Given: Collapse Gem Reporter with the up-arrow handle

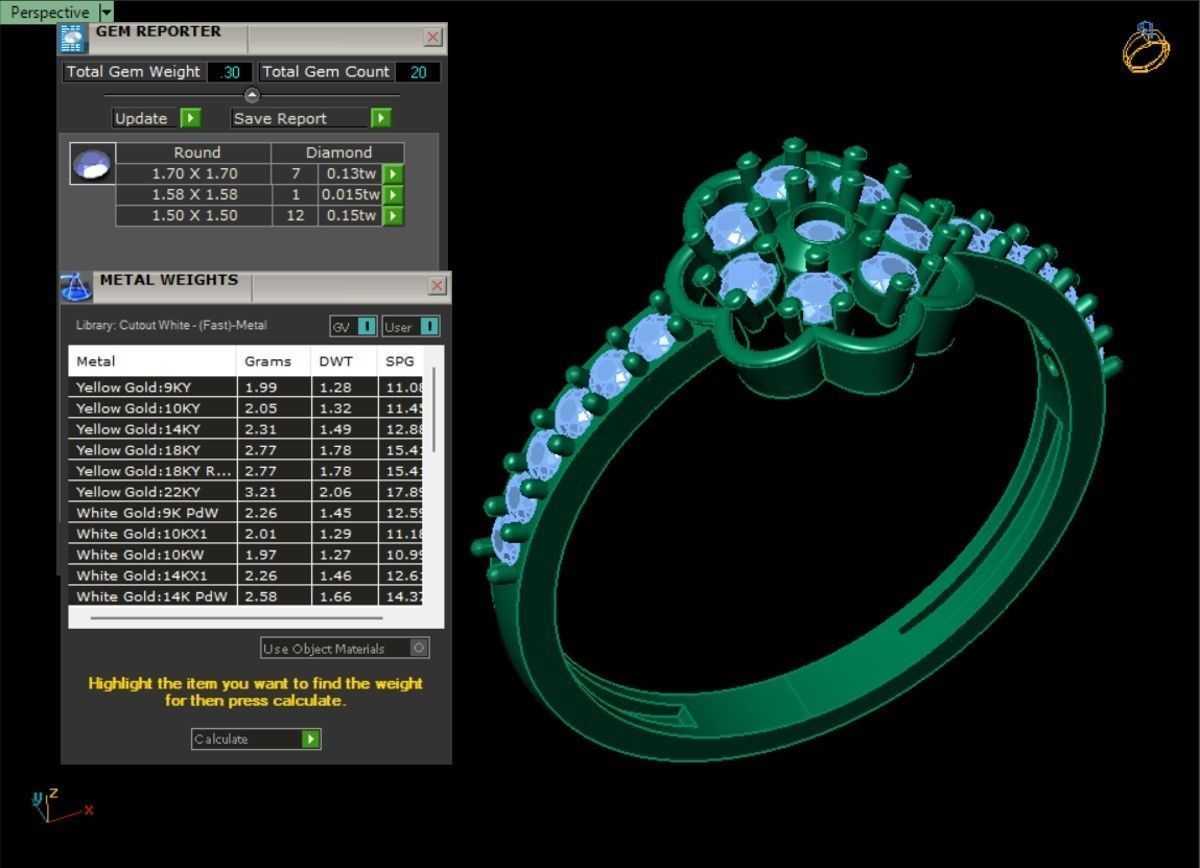Looking at the screenshot, I should tap(252, 95).
